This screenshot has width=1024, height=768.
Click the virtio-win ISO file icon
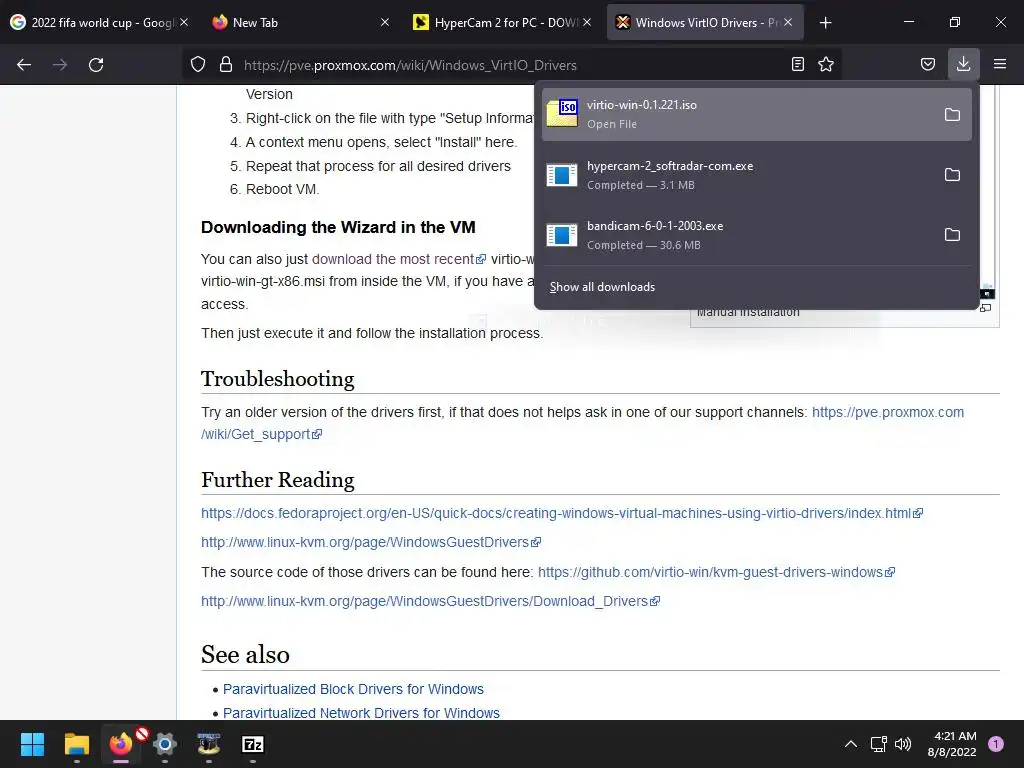[562, 114]
